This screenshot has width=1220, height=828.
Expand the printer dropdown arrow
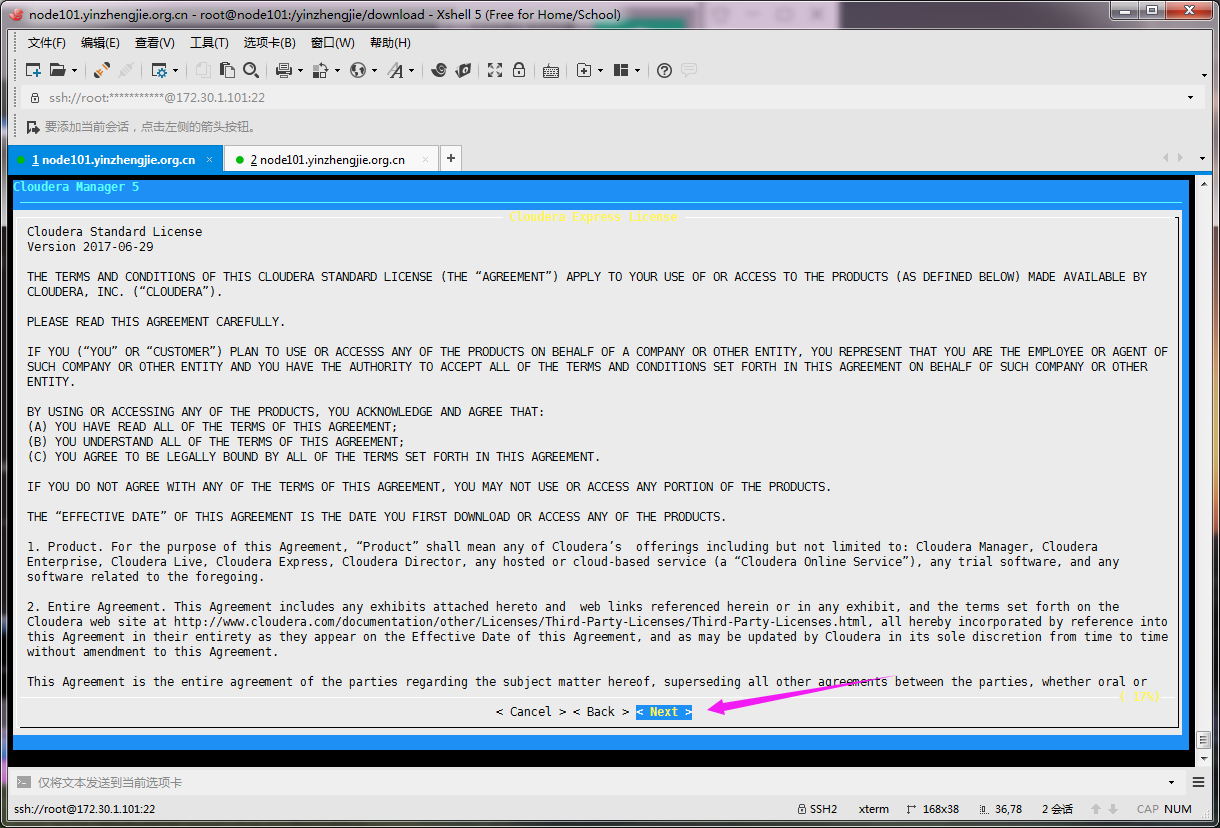[x=301, y=70]
